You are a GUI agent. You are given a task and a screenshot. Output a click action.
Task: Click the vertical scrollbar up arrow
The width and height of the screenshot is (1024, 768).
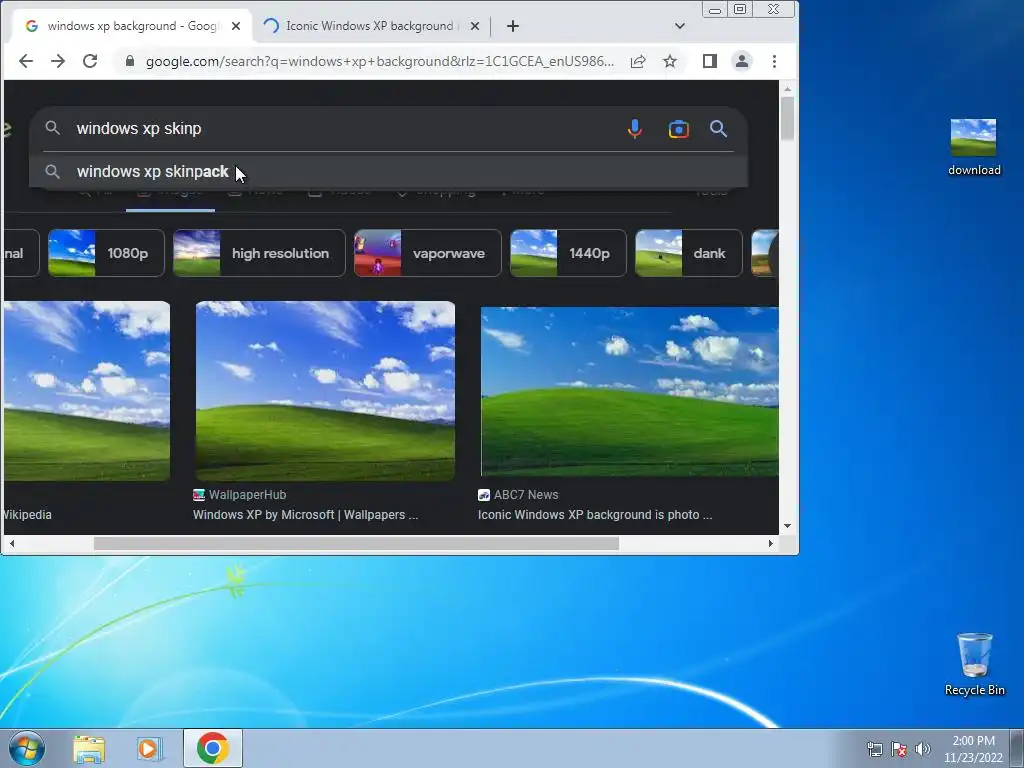(787, 89)
